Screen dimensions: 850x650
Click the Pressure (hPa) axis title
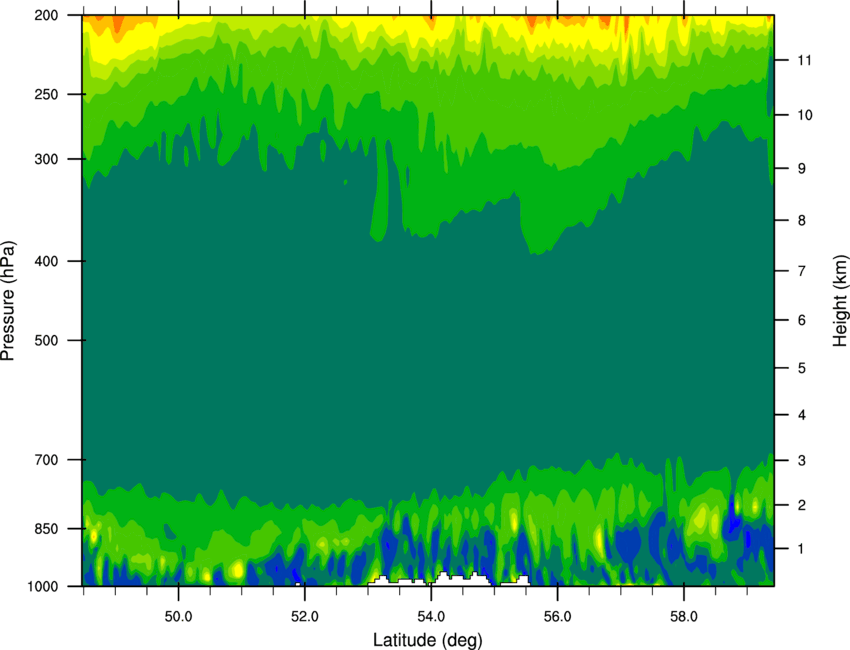click(x=8, y=301)
